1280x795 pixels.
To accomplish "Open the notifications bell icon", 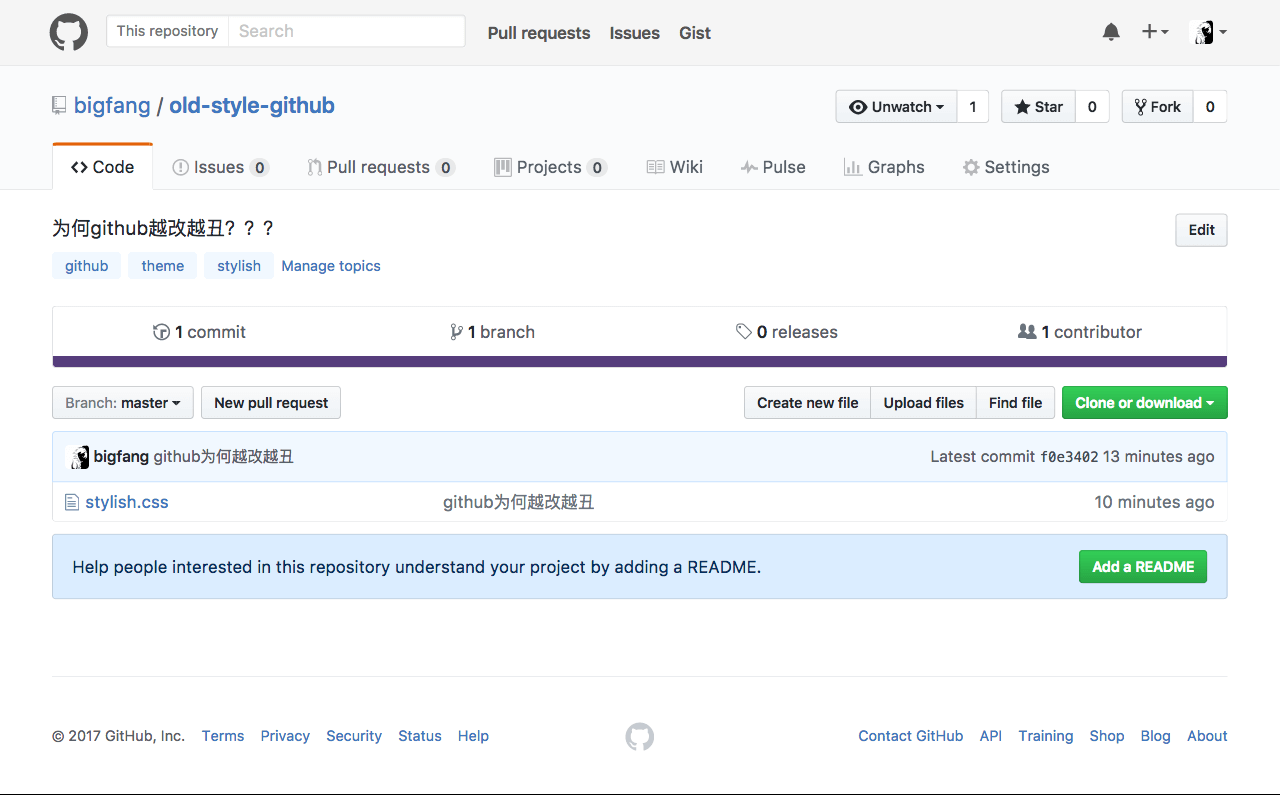I will (1111, 32).
